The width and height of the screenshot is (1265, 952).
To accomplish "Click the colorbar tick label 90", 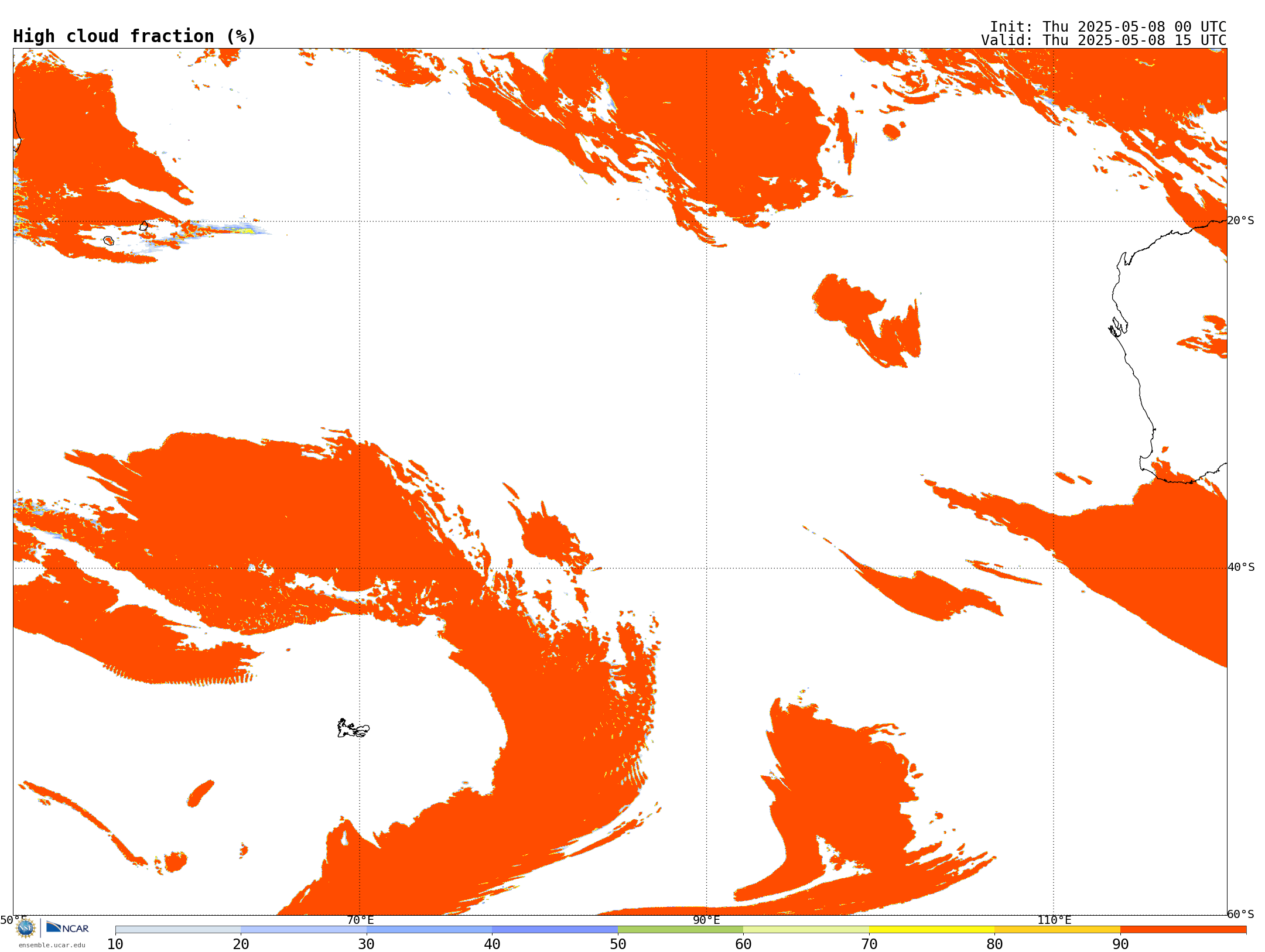I will click(x=1120, y=944).
